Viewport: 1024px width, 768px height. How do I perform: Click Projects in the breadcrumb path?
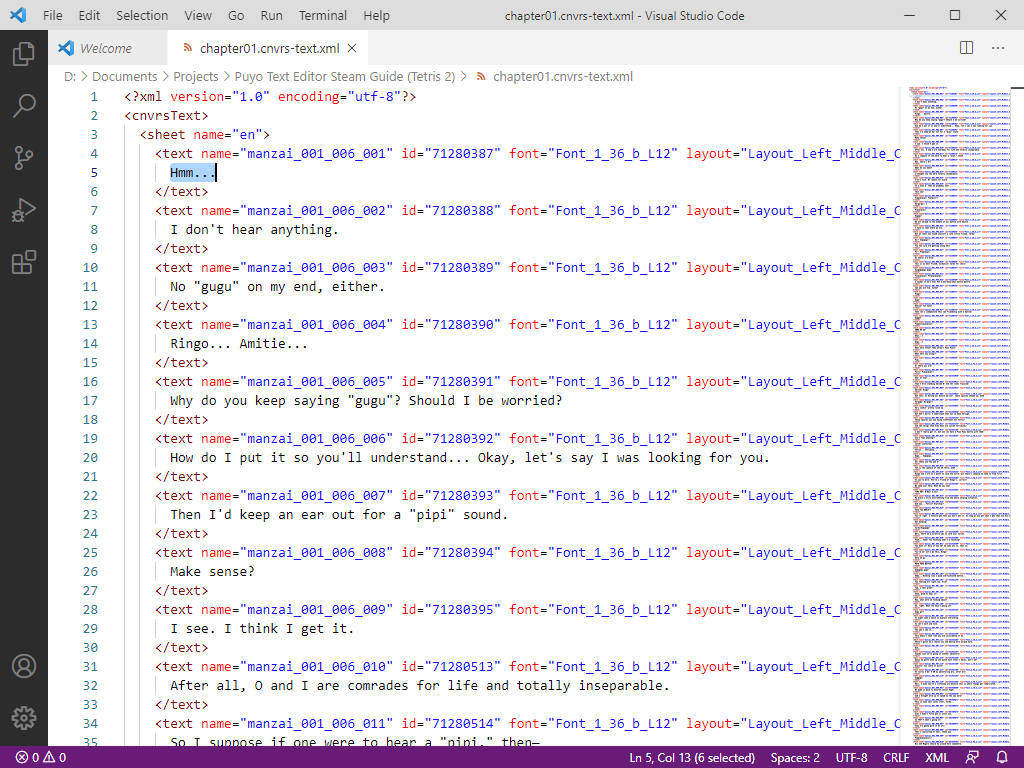click(x=195, y=76)
